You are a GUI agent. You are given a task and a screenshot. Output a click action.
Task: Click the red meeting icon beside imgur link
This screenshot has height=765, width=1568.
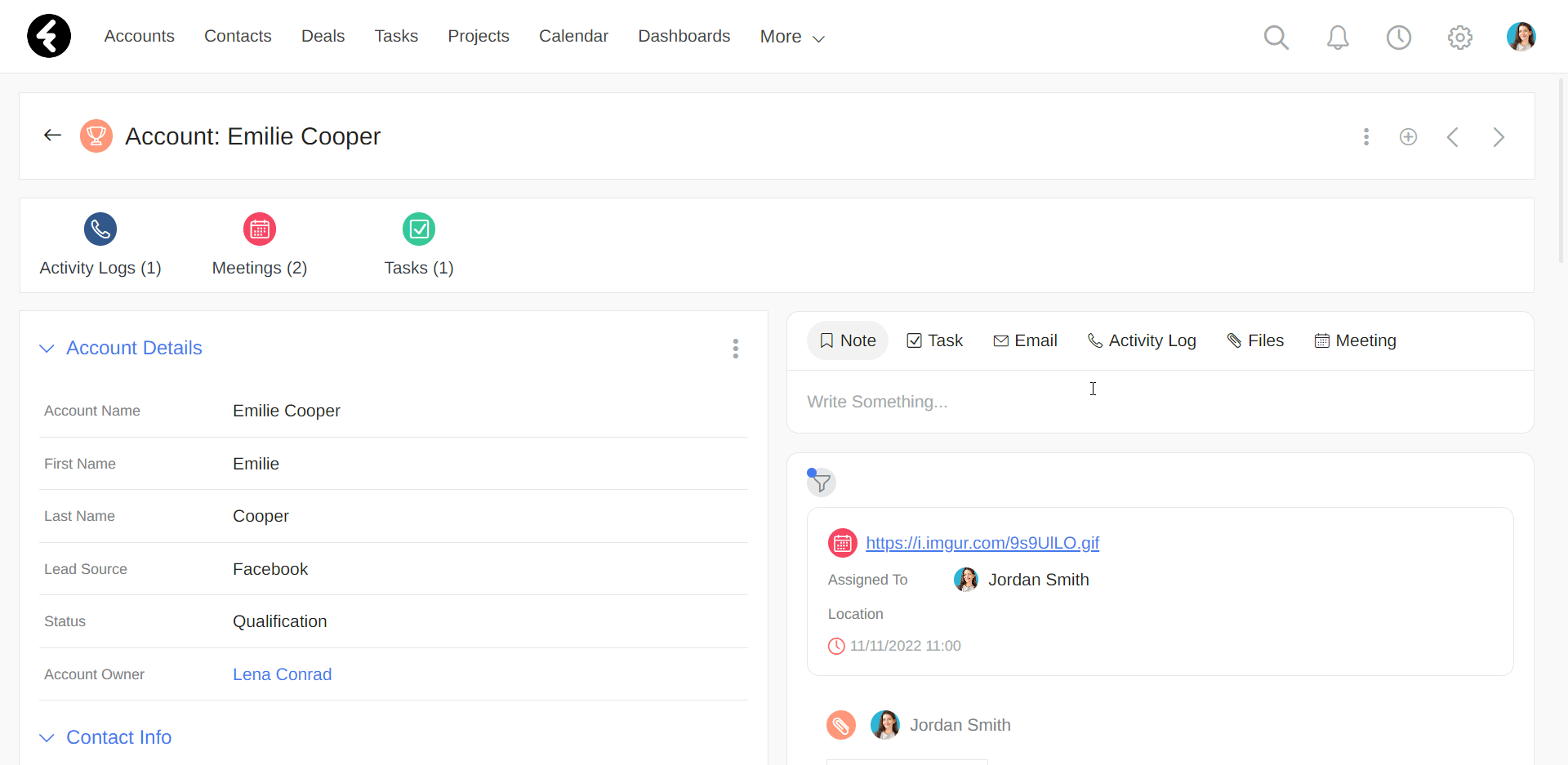[x=843, y=543]
